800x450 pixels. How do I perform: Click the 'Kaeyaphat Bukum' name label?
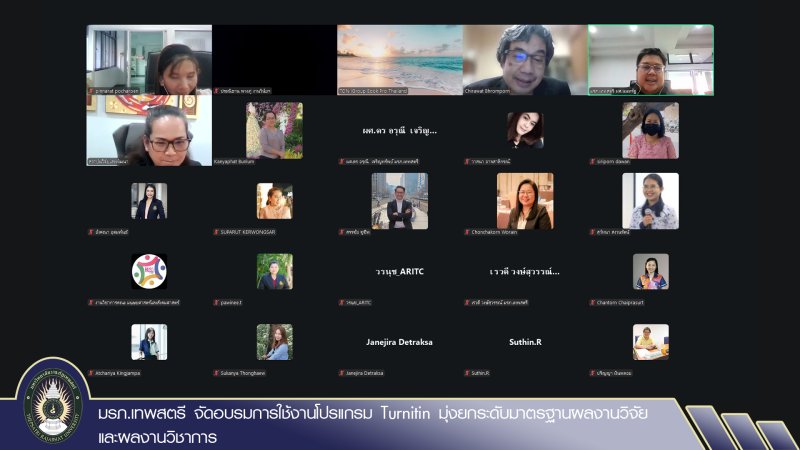pyautogui.click(x=234, y=161)
